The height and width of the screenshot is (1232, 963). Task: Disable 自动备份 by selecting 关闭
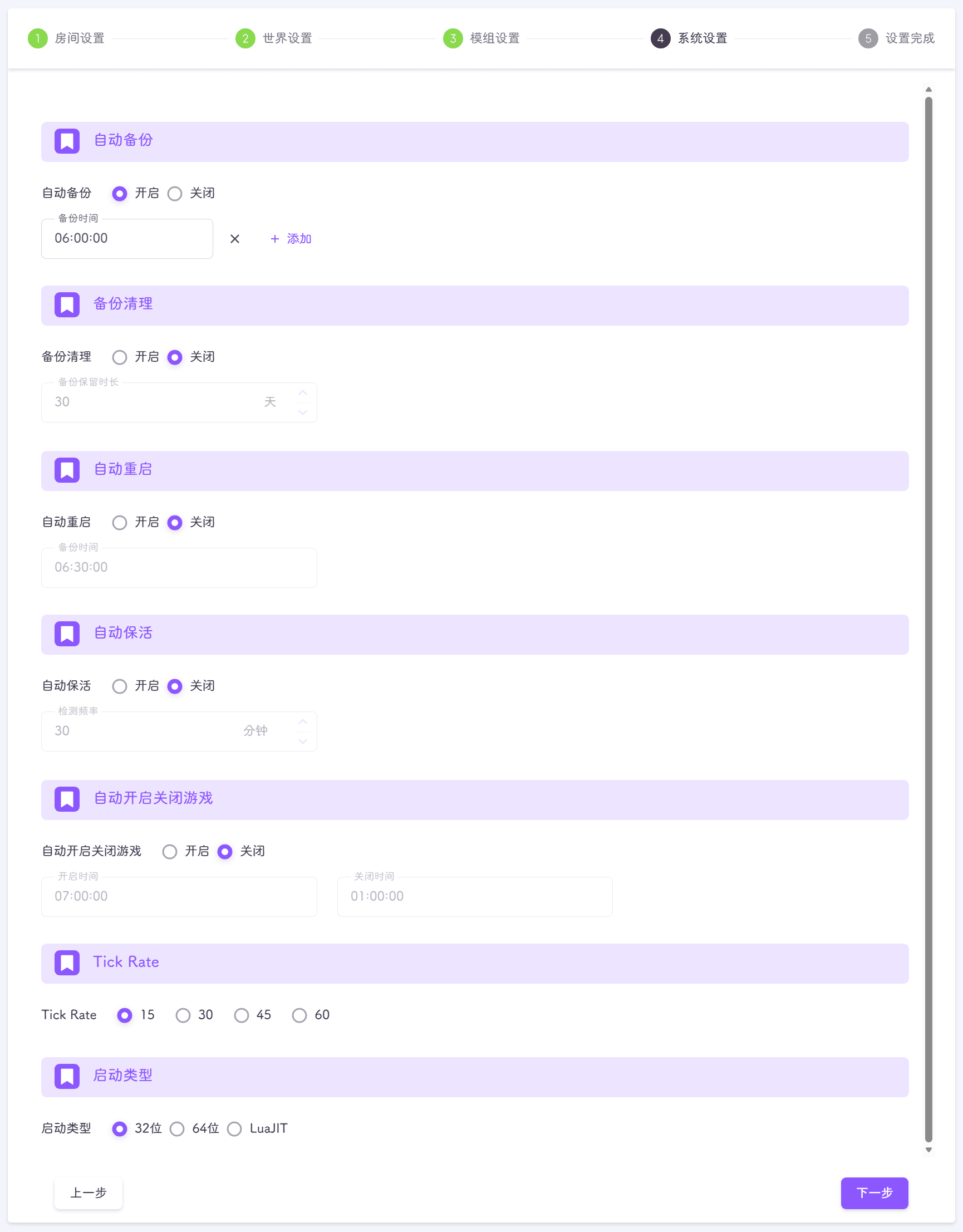click(x=175, y=194)
